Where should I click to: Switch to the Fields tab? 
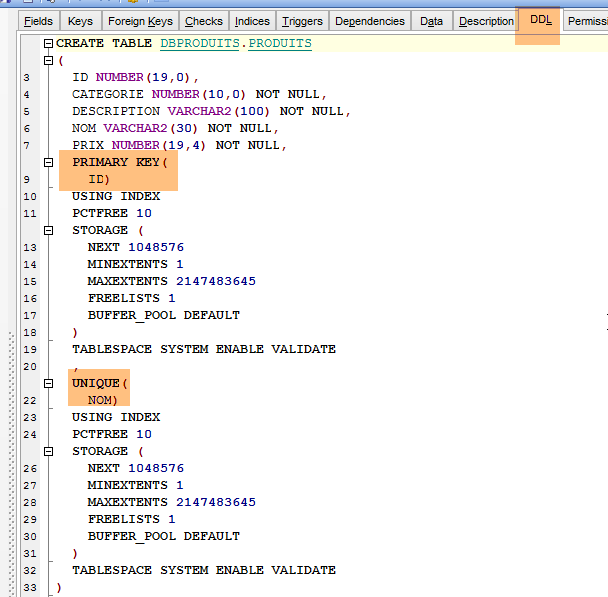37,21
